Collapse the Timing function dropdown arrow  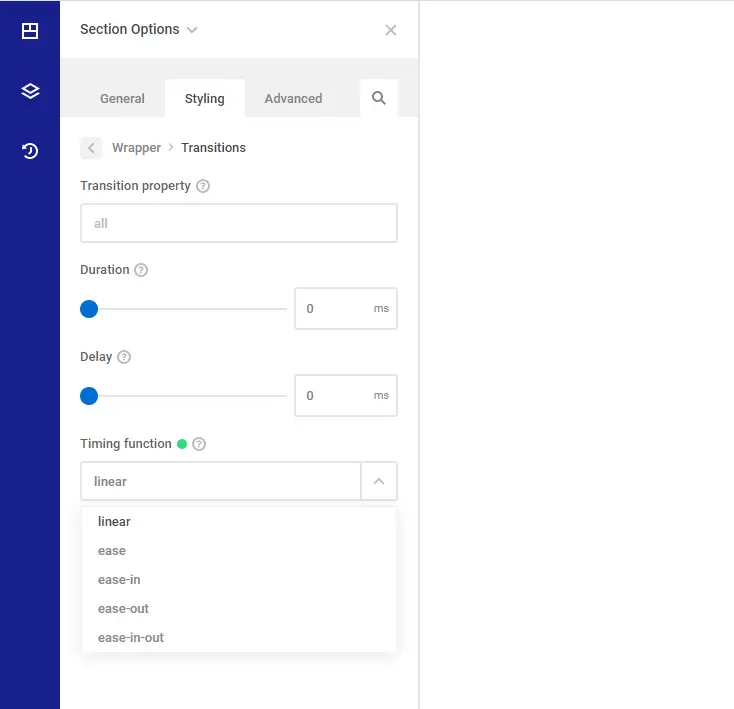coord(379,481)
